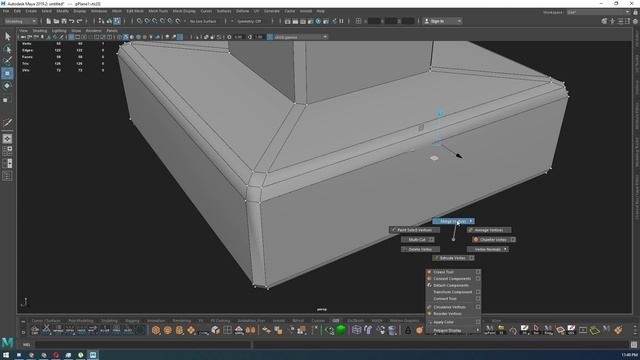
Task: Expand the Polygon Display submenu
Action: [453, 330]
